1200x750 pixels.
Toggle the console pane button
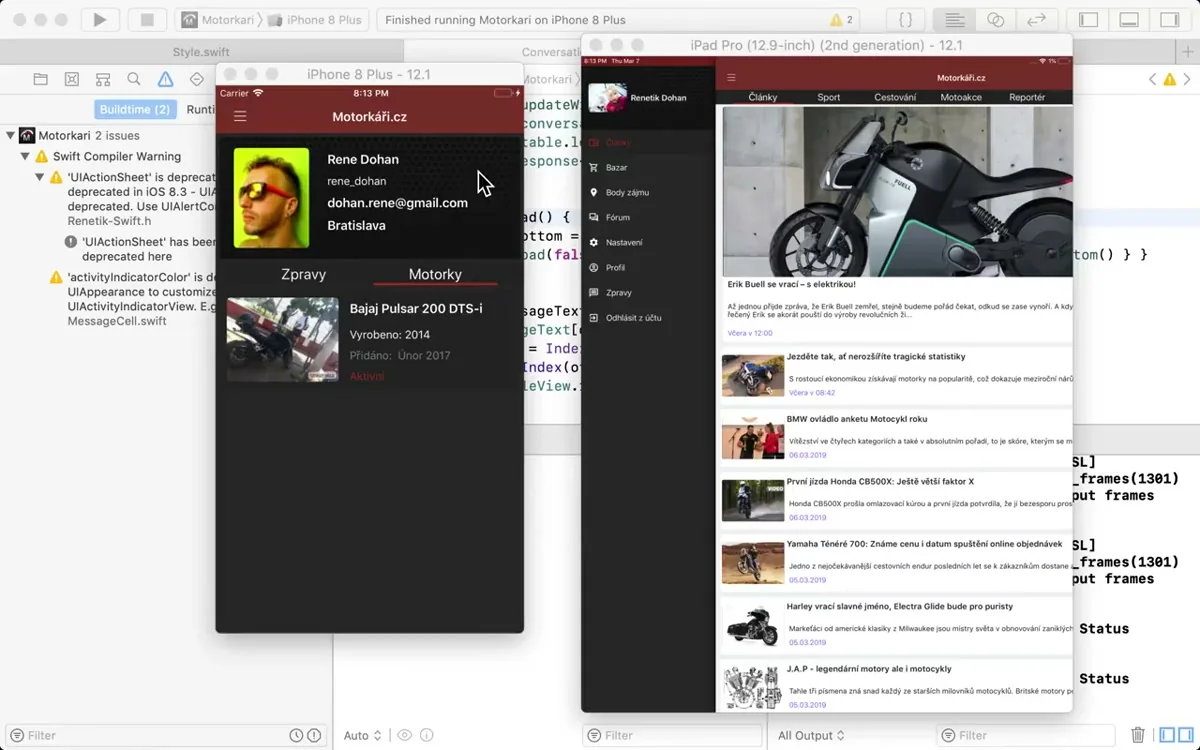1187,735
